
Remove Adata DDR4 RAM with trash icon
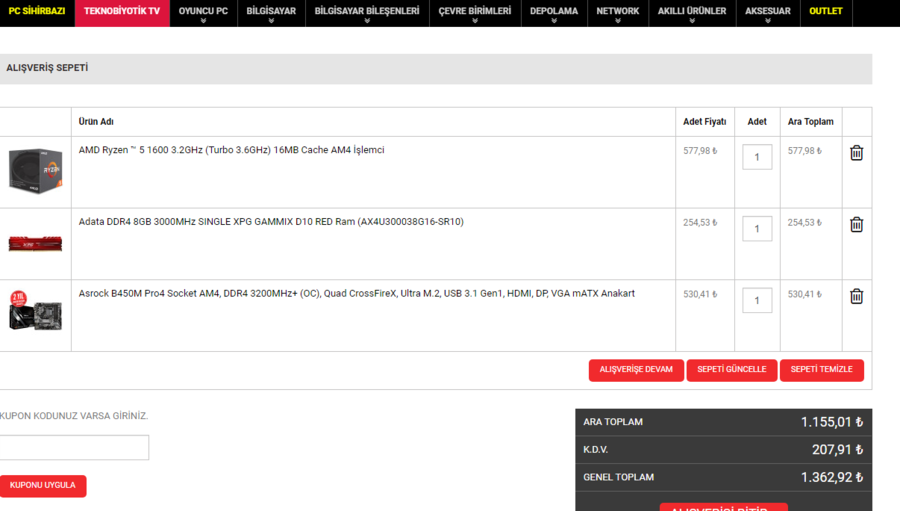[856, 224]
